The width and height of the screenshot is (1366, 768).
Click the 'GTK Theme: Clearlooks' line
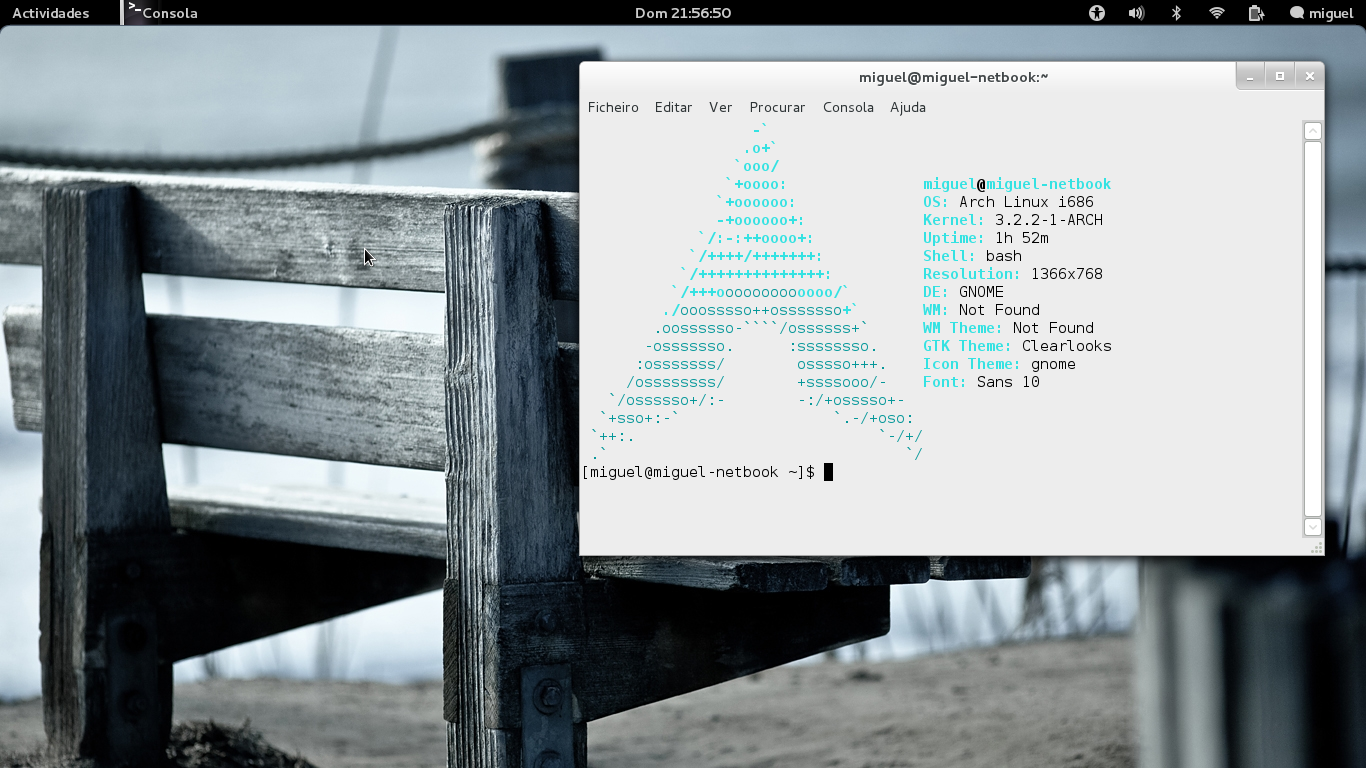1017,346
